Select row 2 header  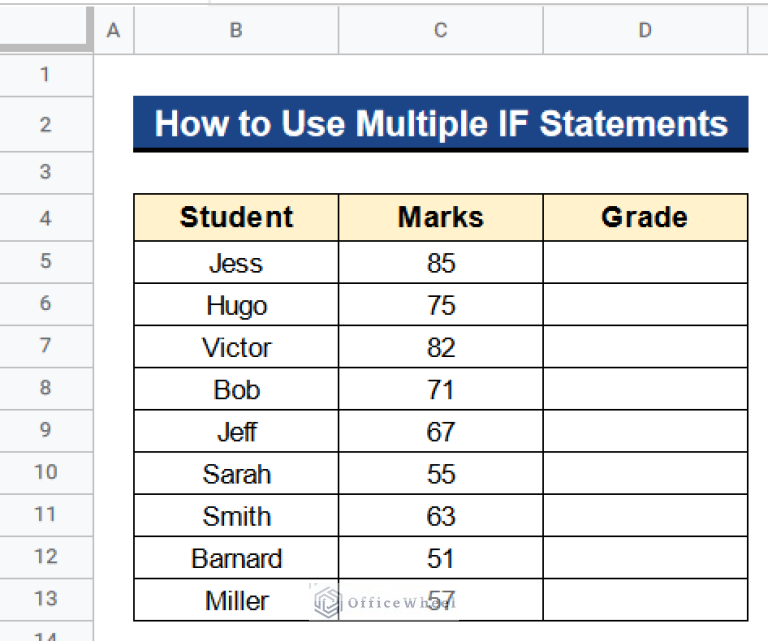tap(46, 124)
